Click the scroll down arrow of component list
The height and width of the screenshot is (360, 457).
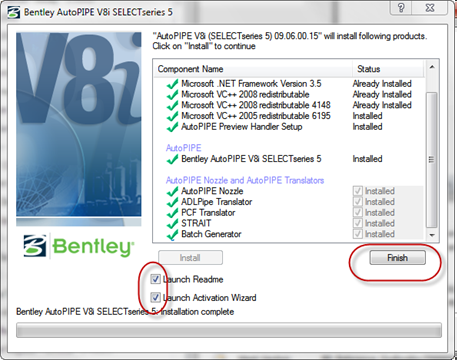[432, 235]
